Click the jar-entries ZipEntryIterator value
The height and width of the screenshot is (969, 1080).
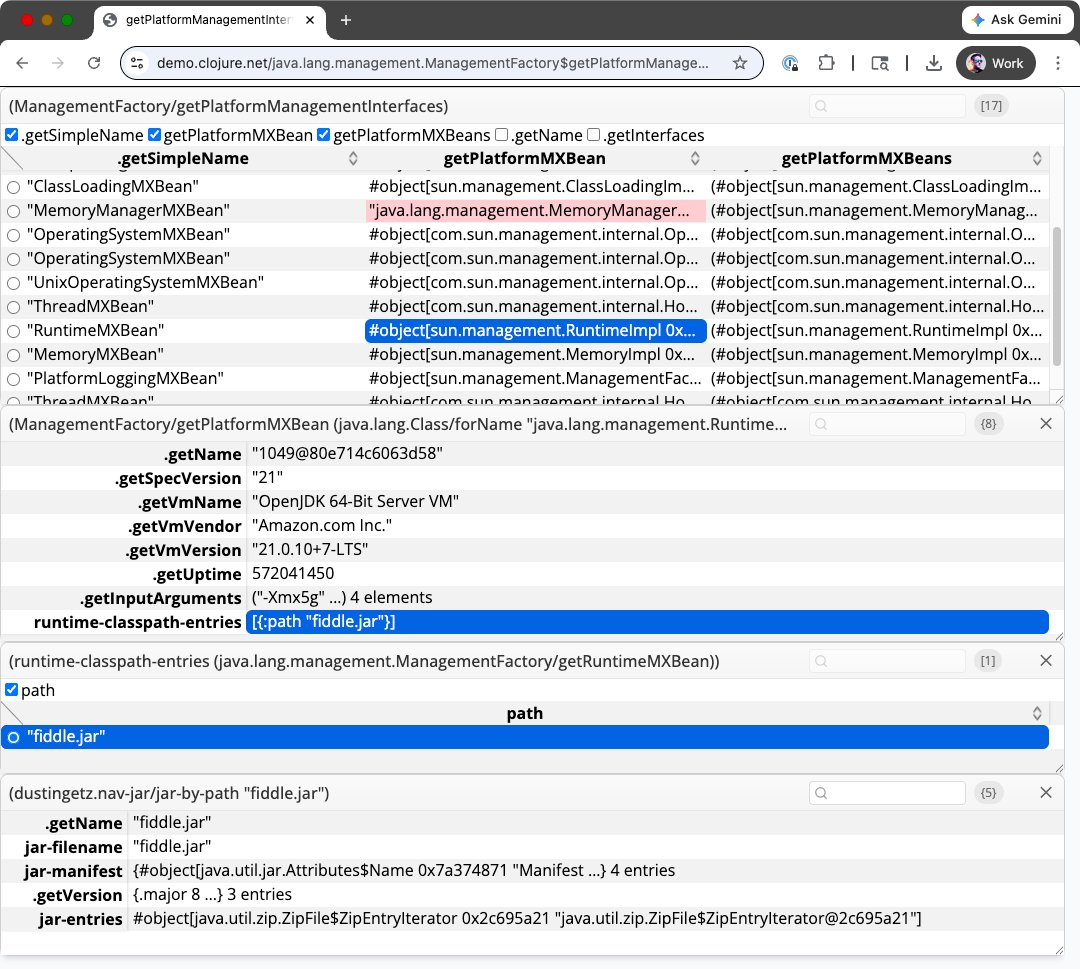[527, 919]
